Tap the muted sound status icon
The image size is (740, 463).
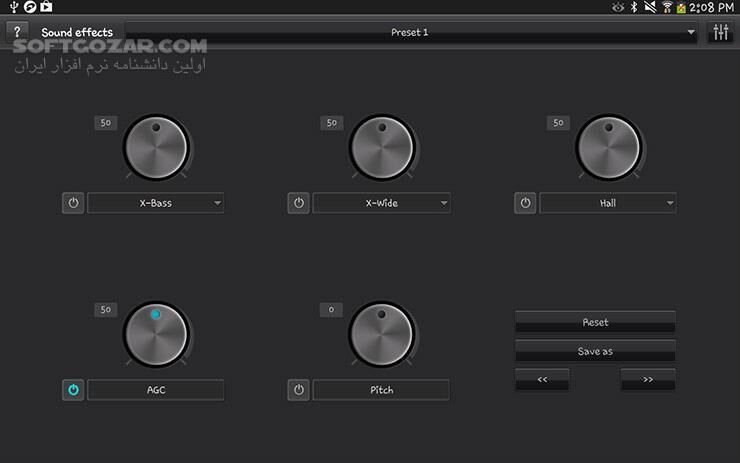649,7
